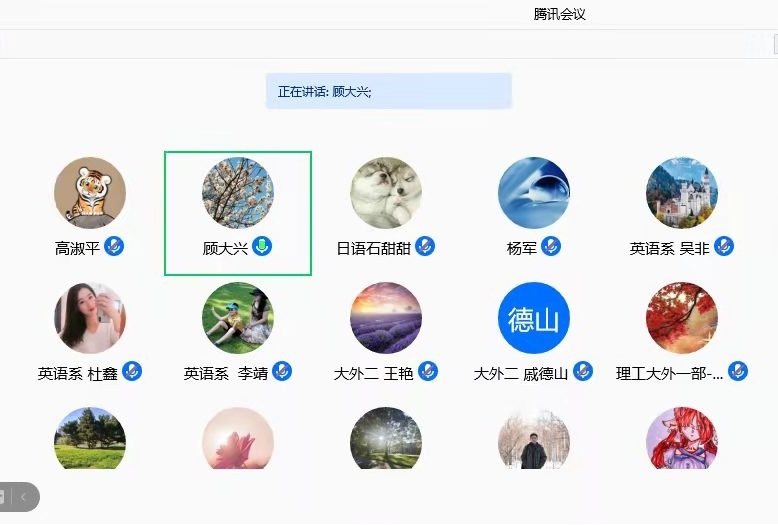778x525 pixels.
Task: Click the name label 顾大兴 in the highlighted tile
Action: (225, 248)
